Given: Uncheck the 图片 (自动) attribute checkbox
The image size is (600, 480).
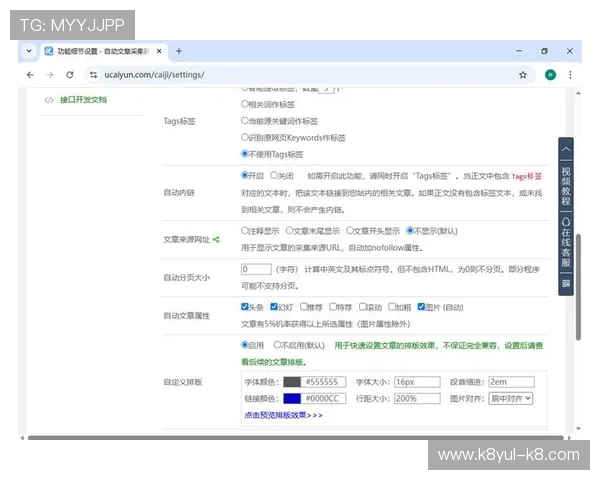Looking at the screenshot, I should pos(421,307).
